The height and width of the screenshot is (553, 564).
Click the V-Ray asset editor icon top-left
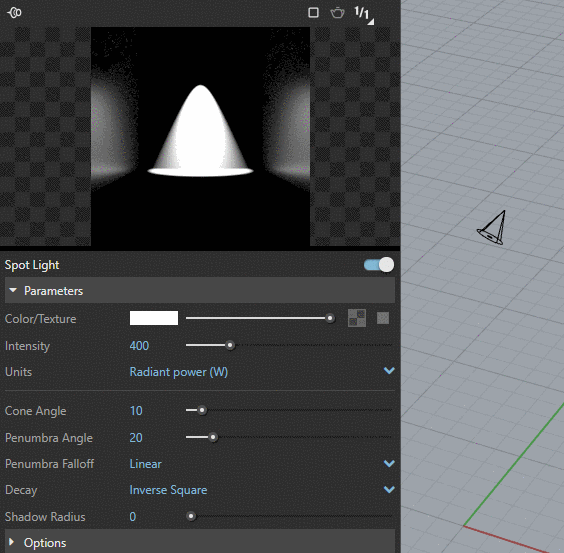[x=14, y=13]
